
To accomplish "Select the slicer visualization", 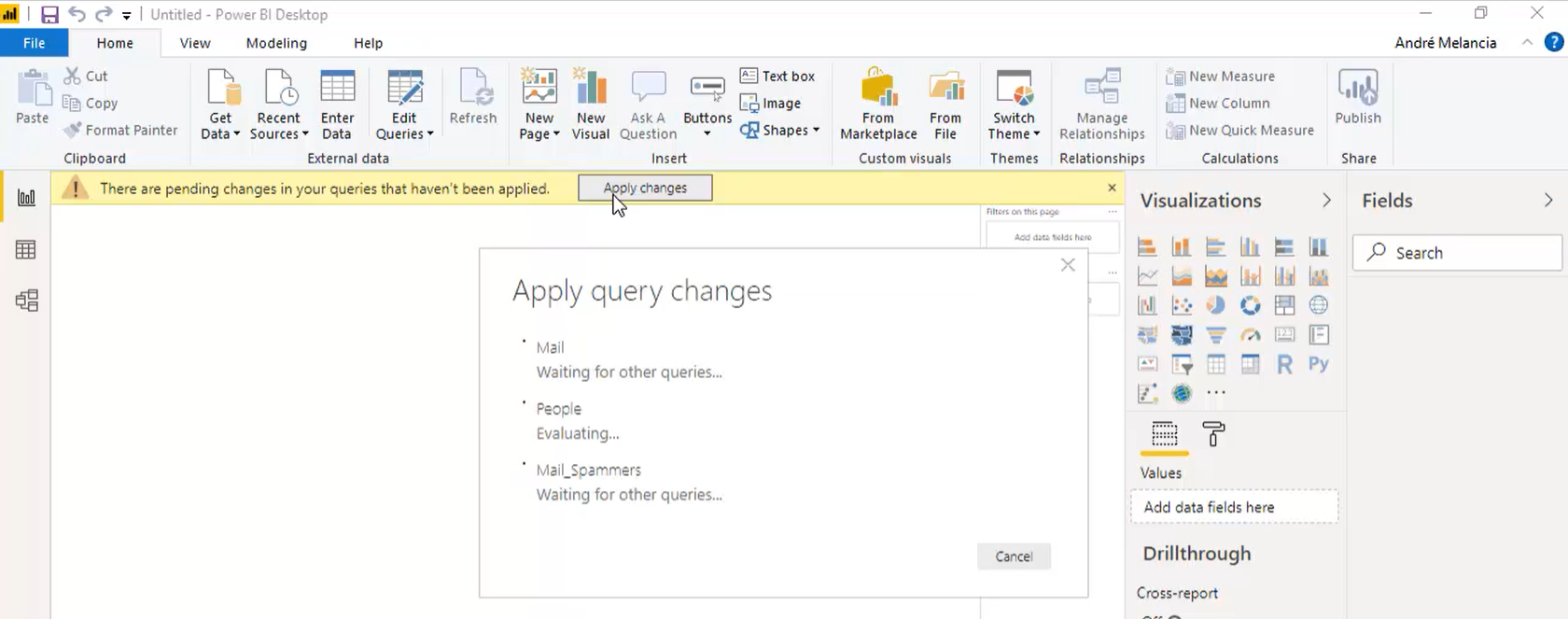I will (x=1182, y=364).
